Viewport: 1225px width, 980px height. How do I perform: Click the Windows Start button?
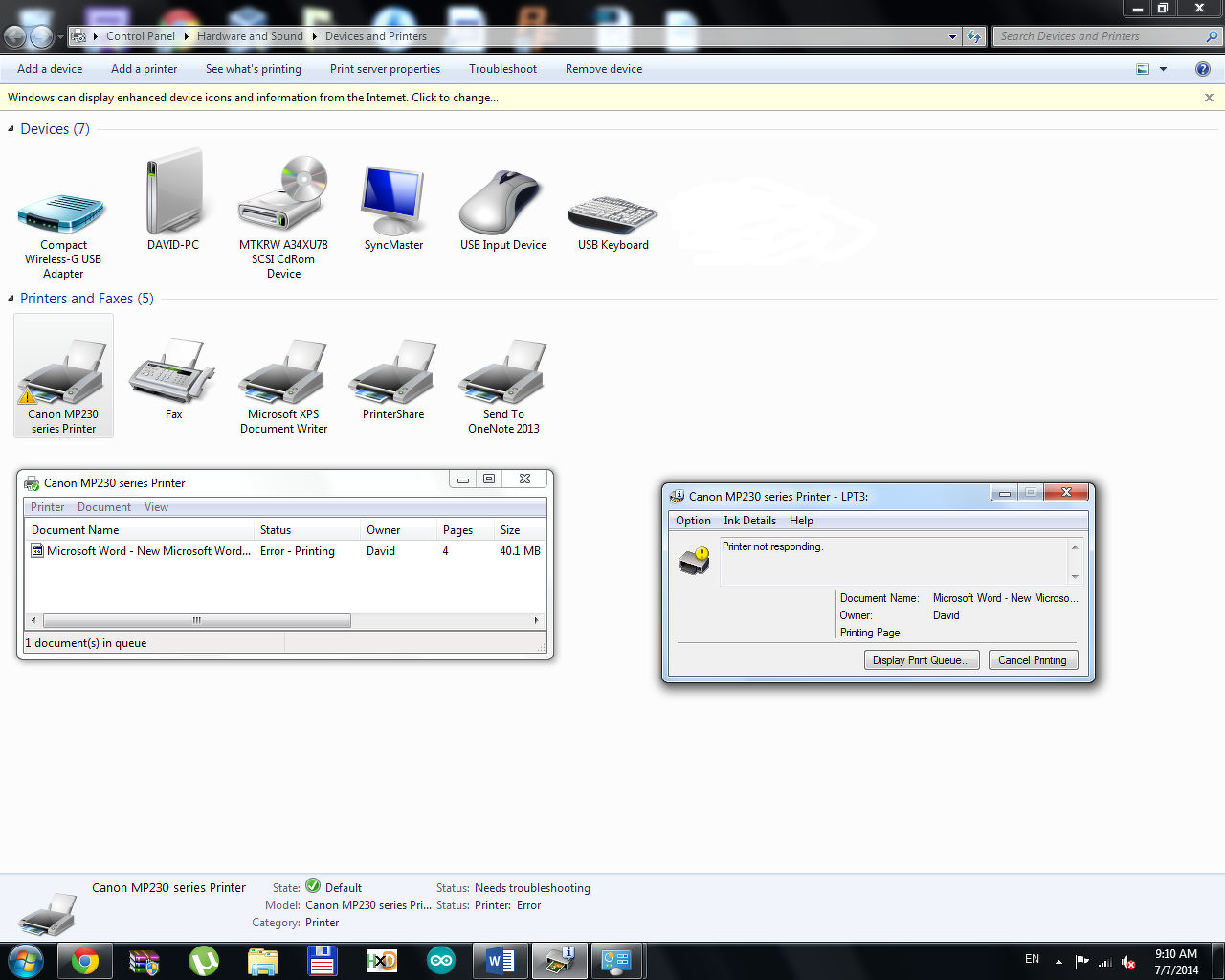(x=26, y=961)
